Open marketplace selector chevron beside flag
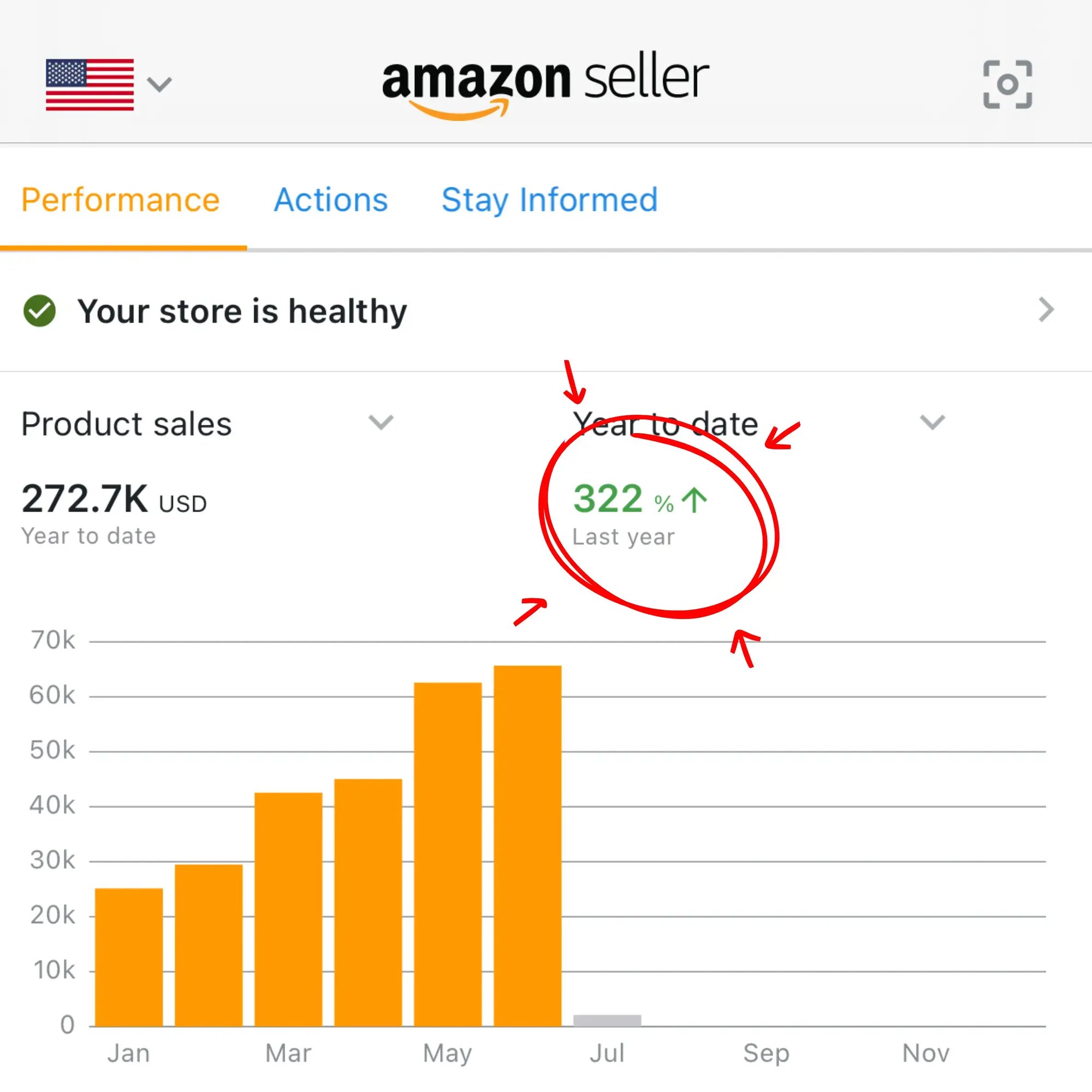Screen dimensions: 1092x1092 (x=159, y=84)
